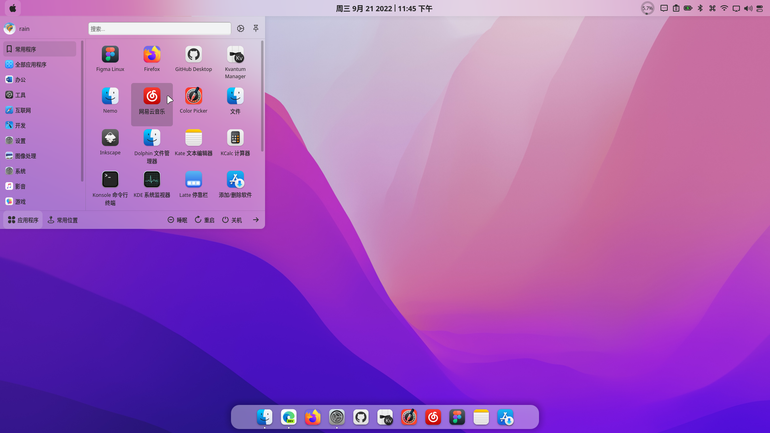
Task: Open the 文件 app in launcher
Action: click(x=235, y=100)
